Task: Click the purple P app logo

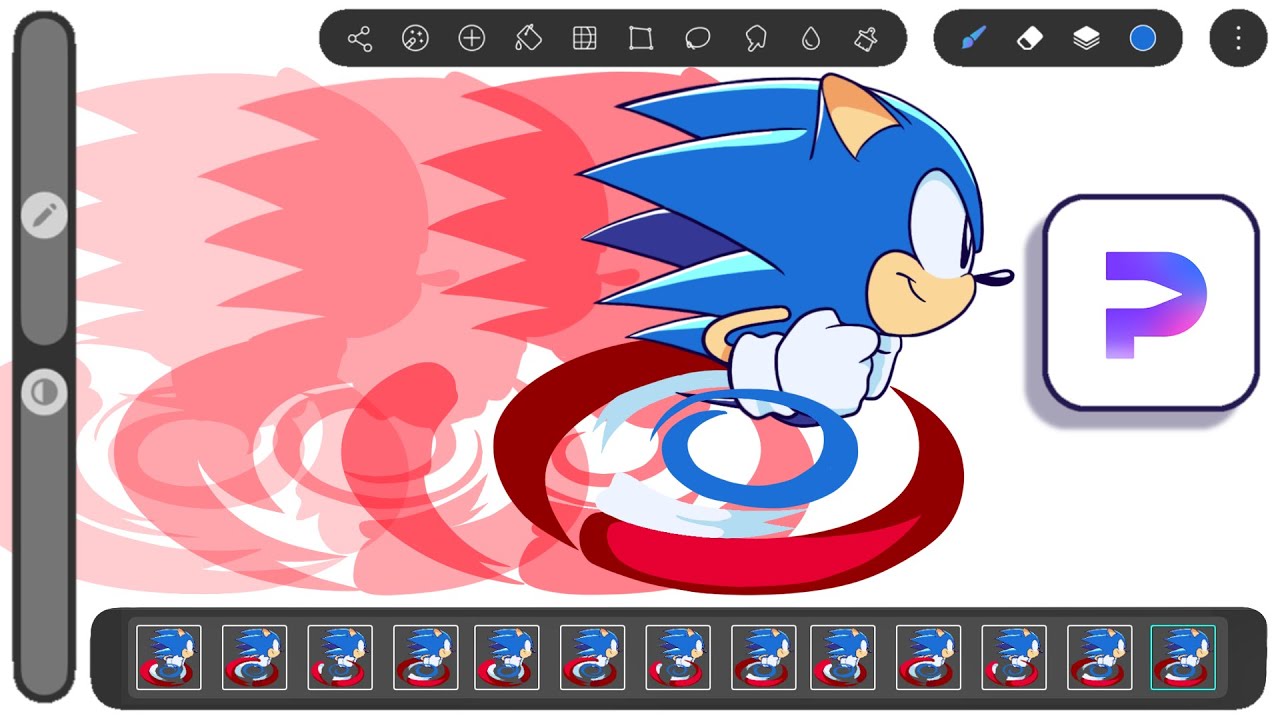Action: pyautogui.click(x=1152, y=303)
